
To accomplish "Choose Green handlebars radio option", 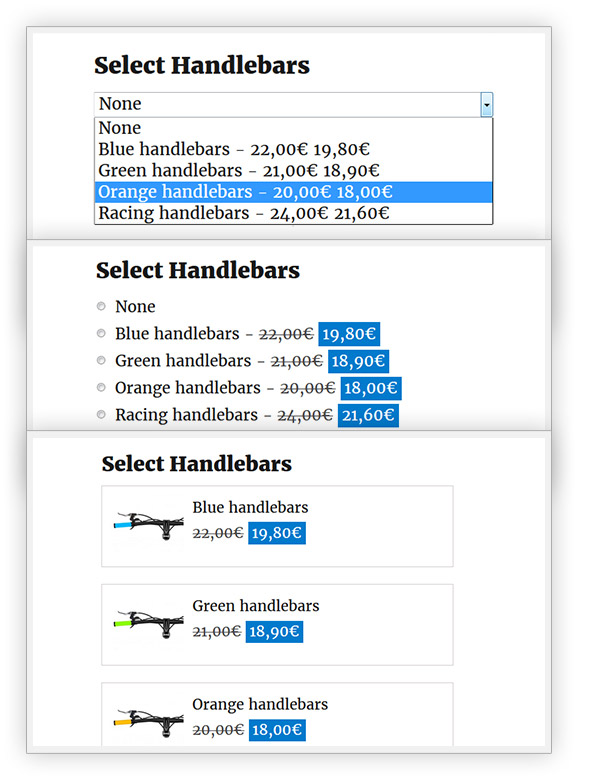I will 101,361.
